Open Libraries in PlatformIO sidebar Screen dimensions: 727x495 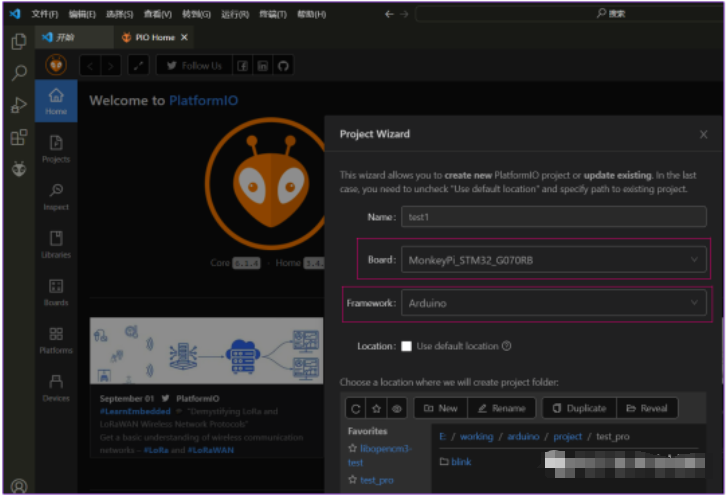pyautogui.click(x=56, y=245)
